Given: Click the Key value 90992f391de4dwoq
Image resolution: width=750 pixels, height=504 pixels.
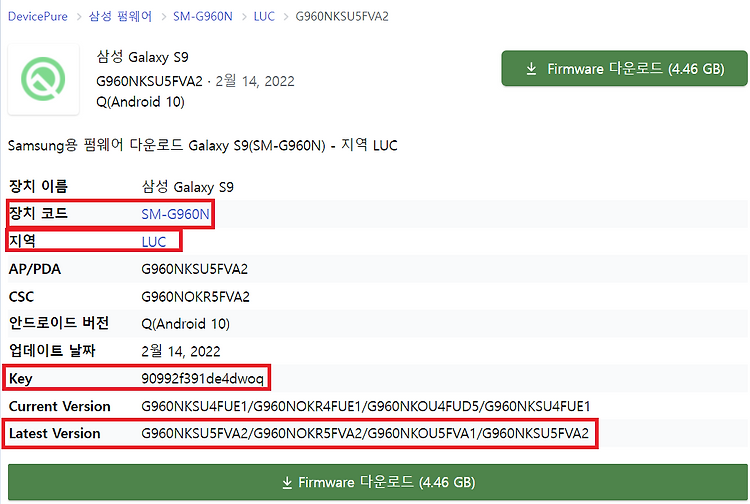Looking at the screenshot, I should 202,379.
